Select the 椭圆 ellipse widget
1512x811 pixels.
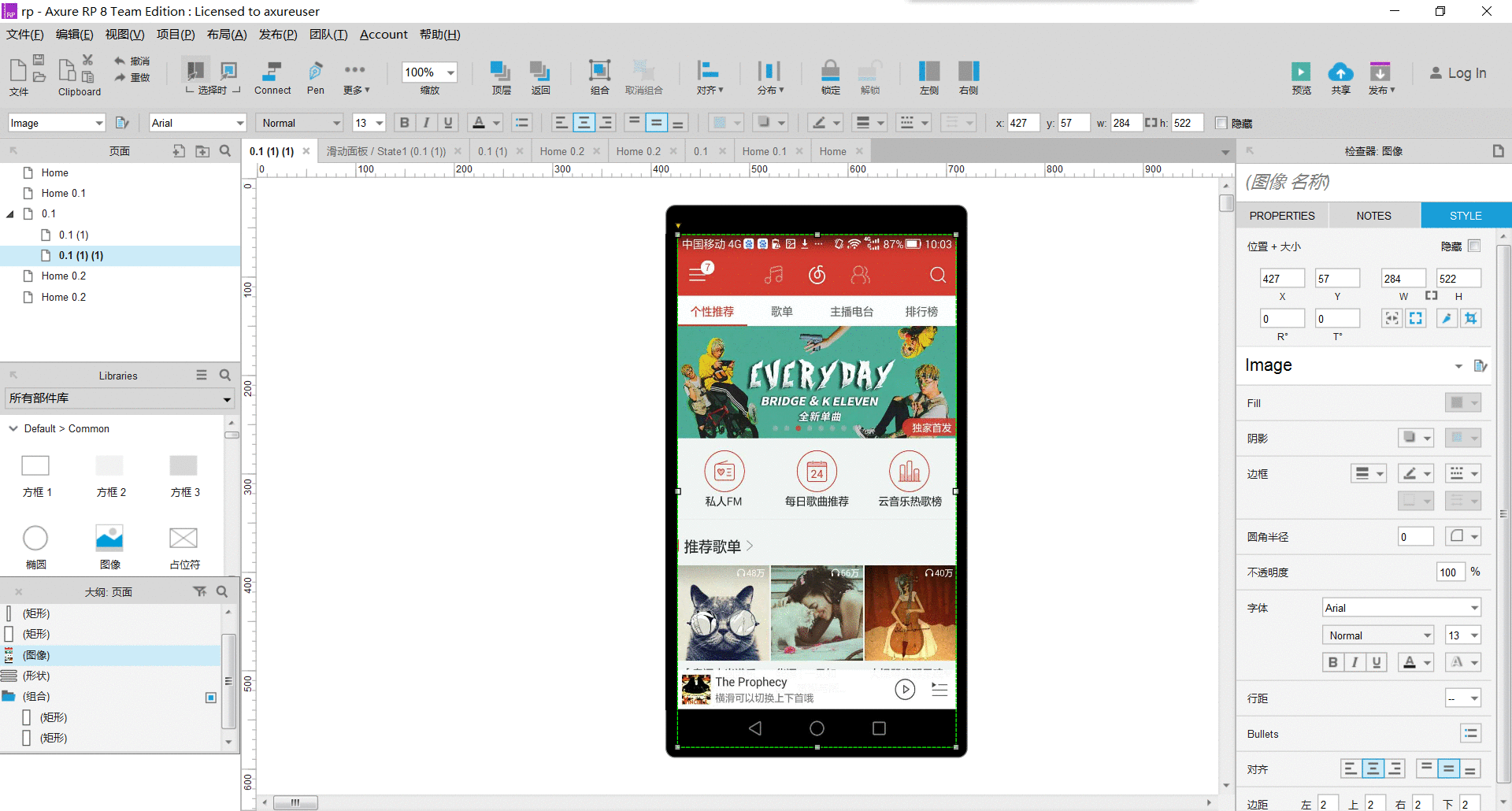tap(35, 546)
